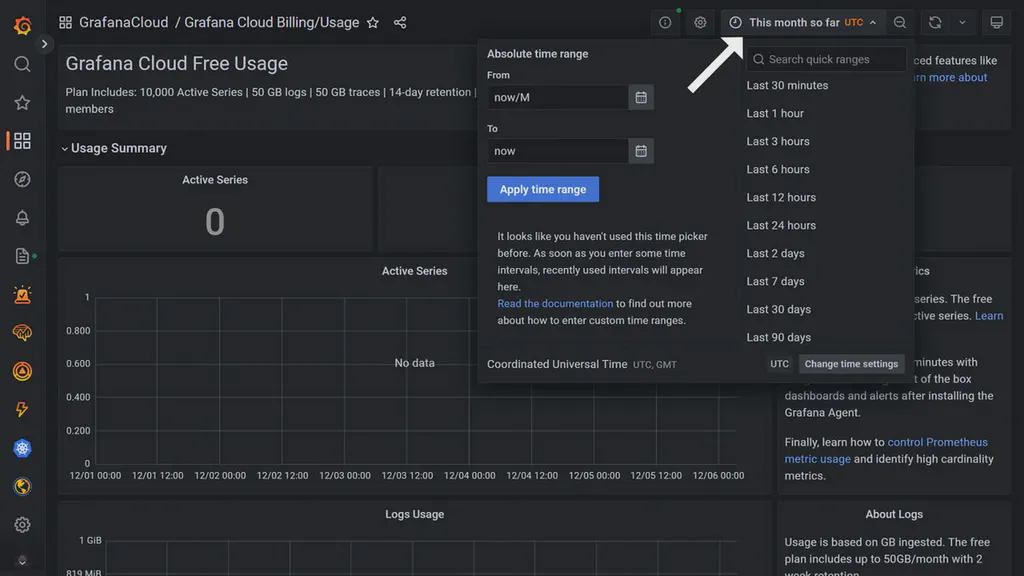Open Alerting from the sidebar bell icon
Viewport: 1024px width, 576px height.
(22, 217)
